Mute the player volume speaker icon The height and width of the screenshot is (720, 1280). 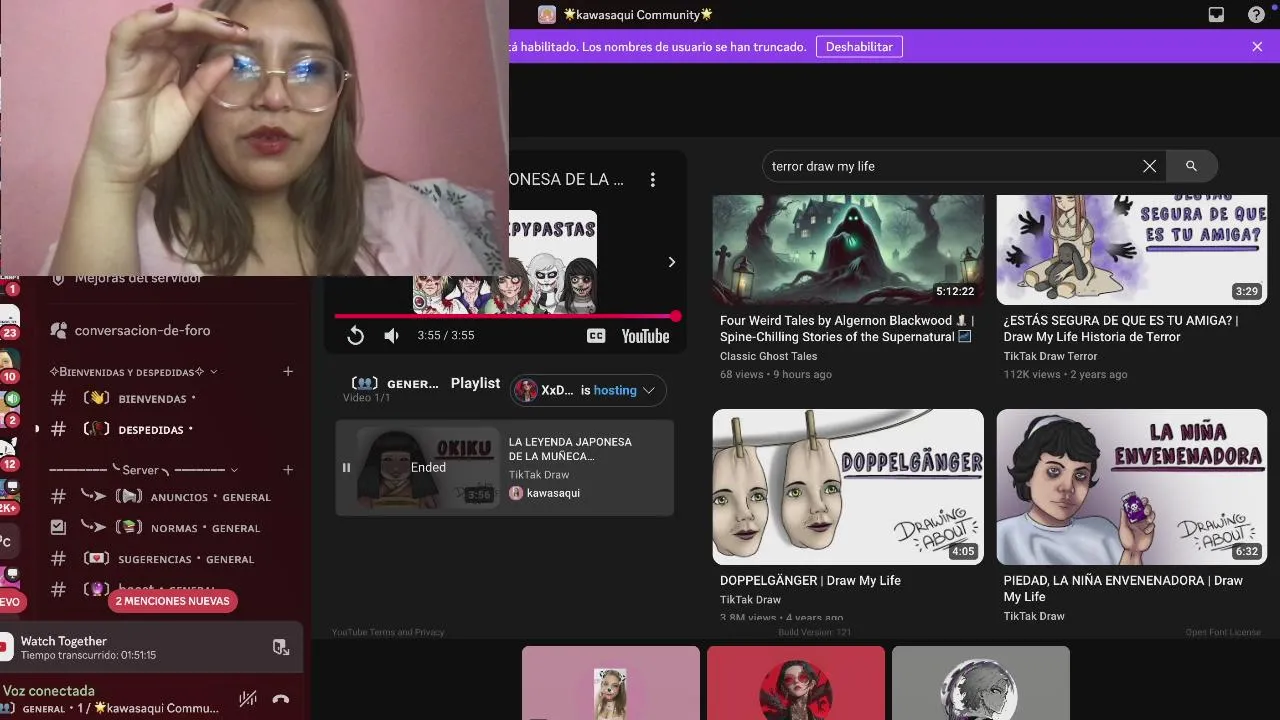coord(392,336)
